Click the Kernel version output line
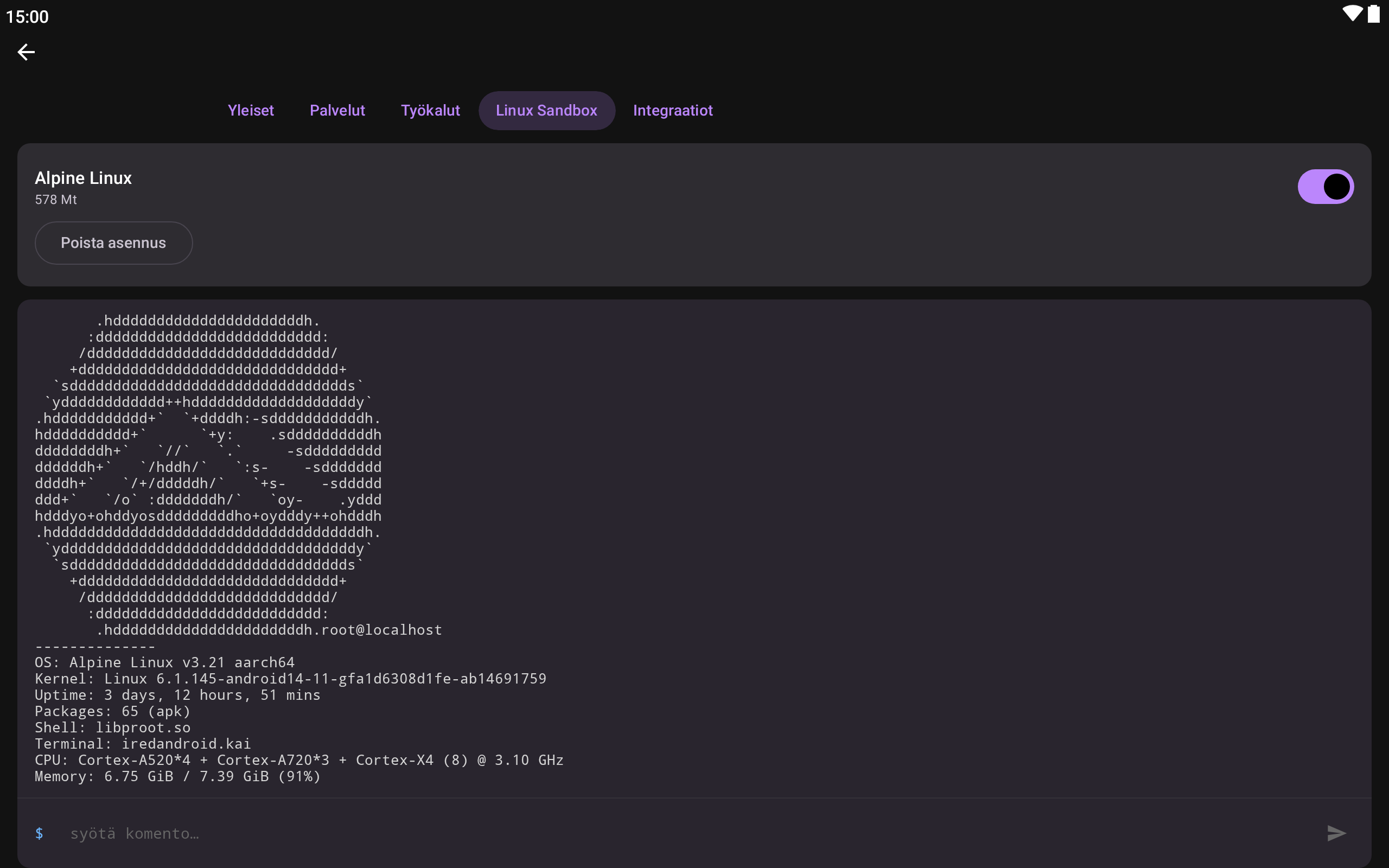This screenshot has width=1389, height=868. [290, 679]
